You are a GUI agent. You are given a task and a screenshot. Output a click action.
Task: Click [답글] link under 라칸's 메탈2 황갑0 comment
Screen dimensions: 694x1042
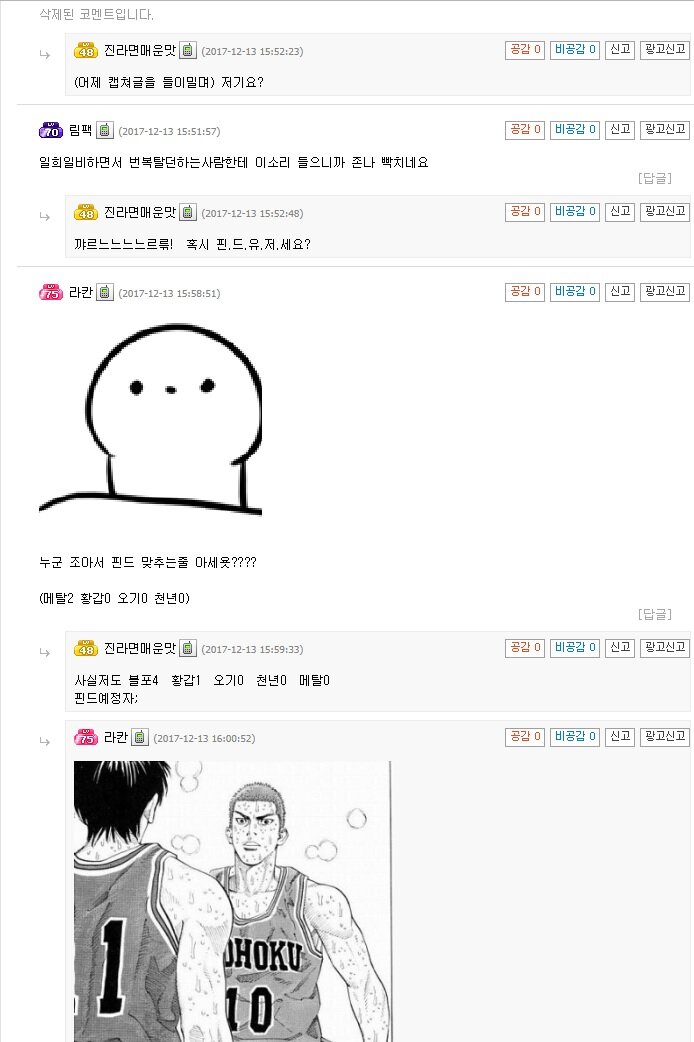point(655,614)
